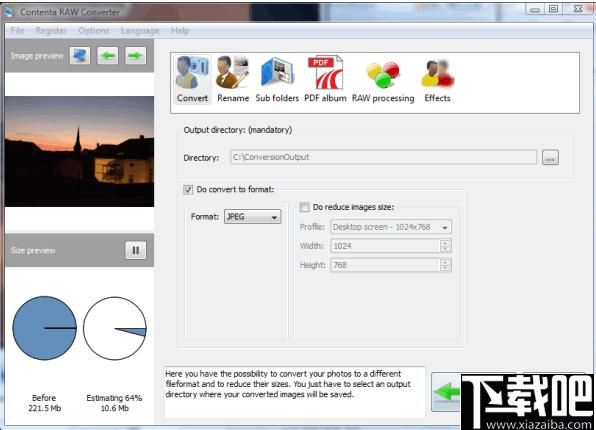Viewport: 596px width, 430px height.
Task: Uncheck Do convert to format checkbox
Action: (x=188, y=189)
